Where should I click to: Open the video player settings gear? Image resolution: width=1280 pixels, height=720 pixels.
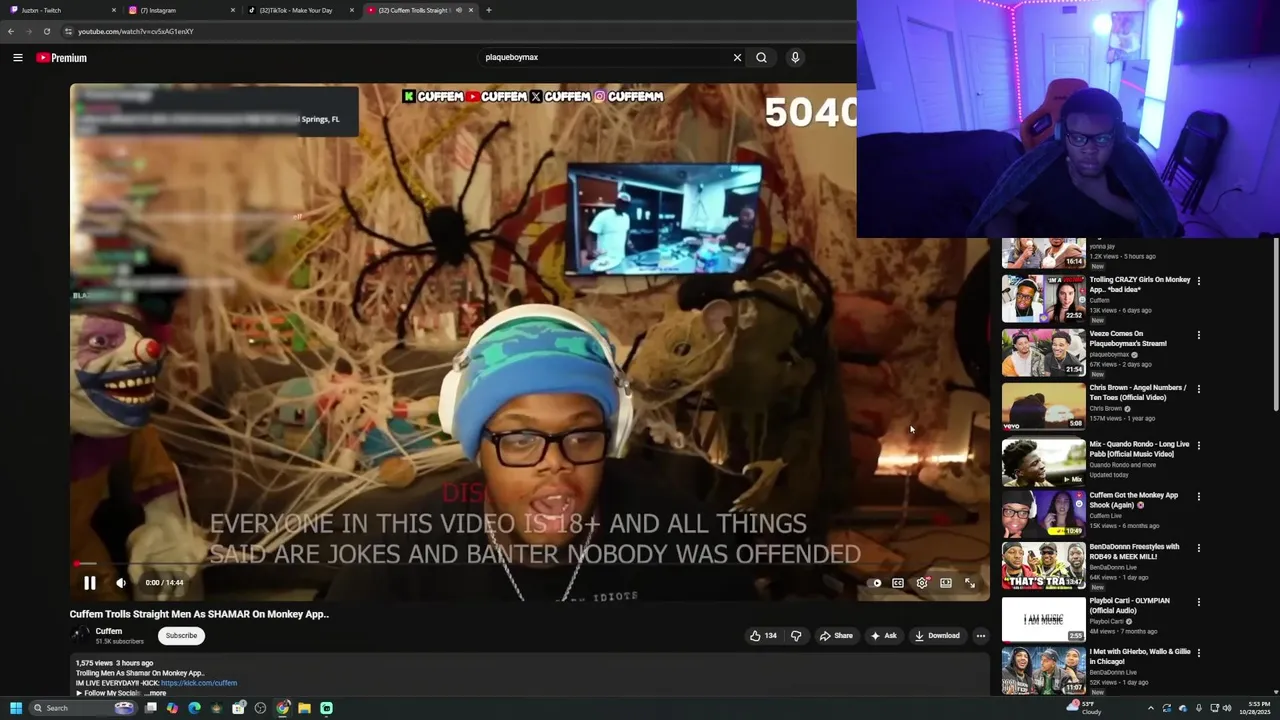click(922, 583)
